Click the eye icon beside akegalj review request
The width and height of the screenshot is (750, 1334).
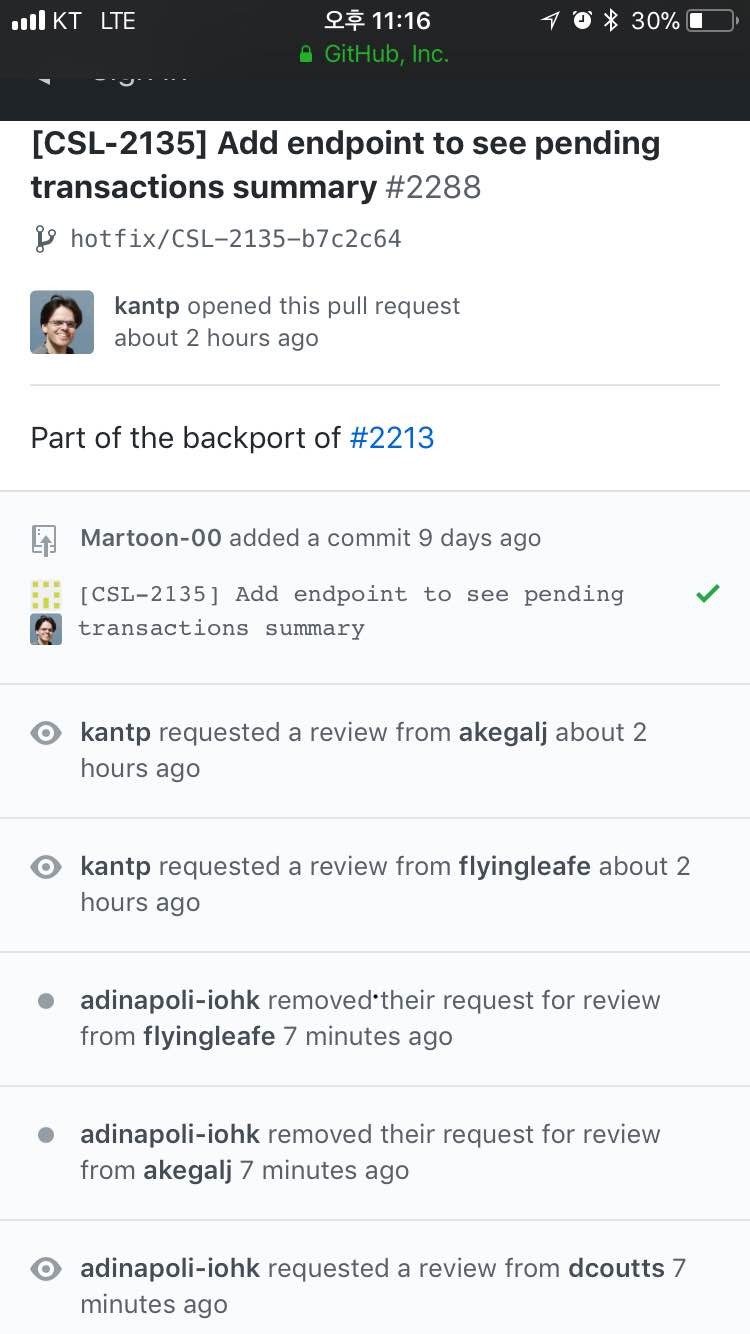pos(45,733)
